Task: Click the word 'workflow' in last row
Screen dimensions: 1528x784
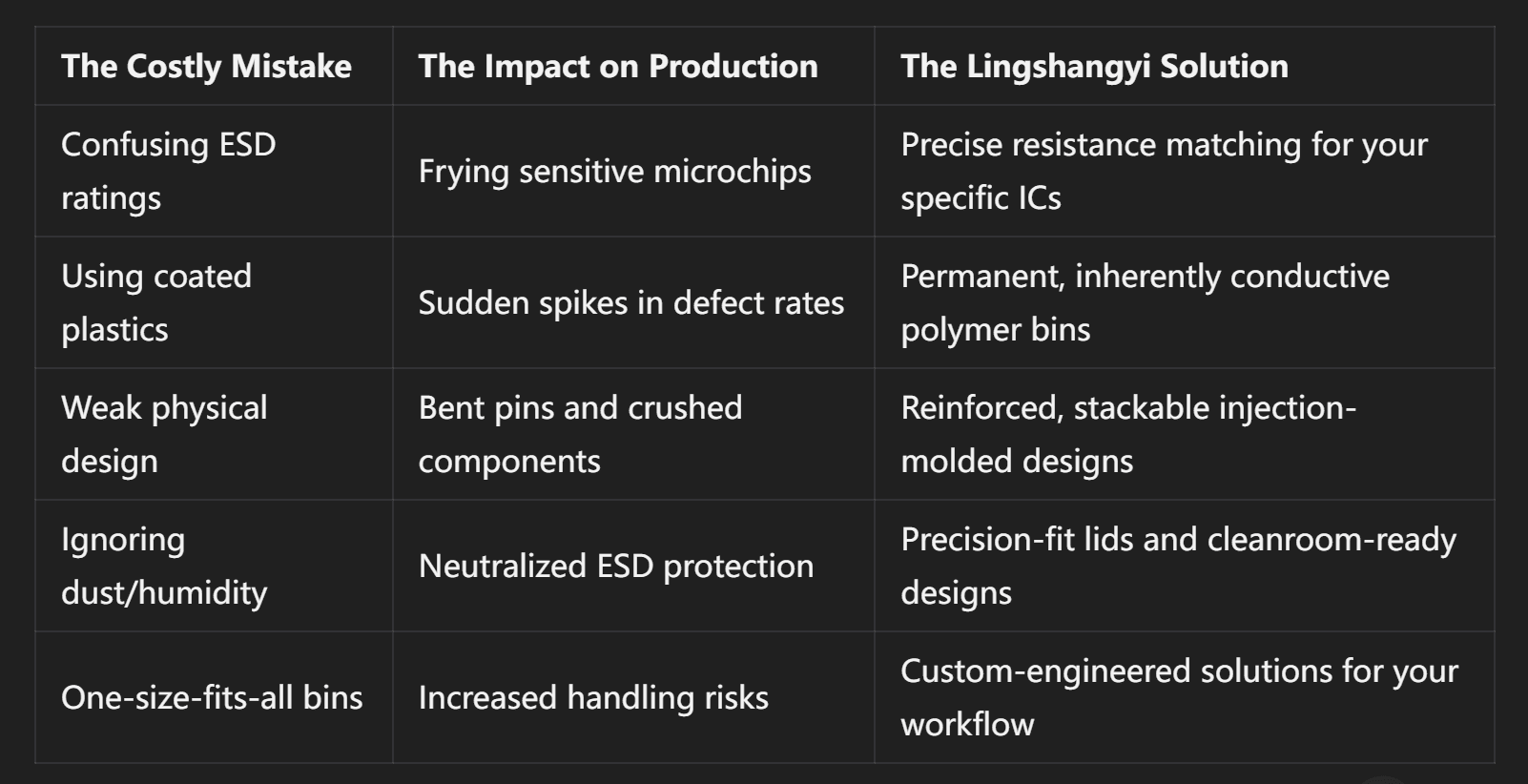Action: [967, 725]
